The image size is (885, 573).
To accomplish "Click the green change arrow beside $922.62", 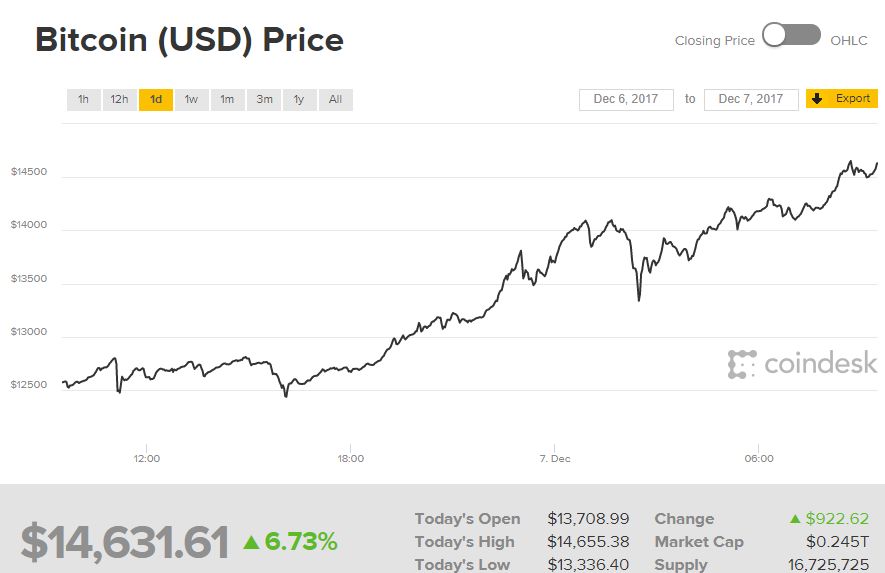I will point(795,519).
